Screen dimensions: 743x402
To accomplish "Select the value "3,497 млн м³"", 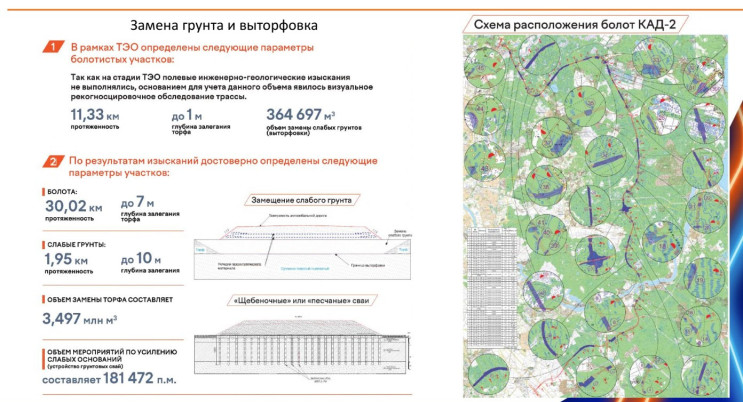I will click(80, 319).
